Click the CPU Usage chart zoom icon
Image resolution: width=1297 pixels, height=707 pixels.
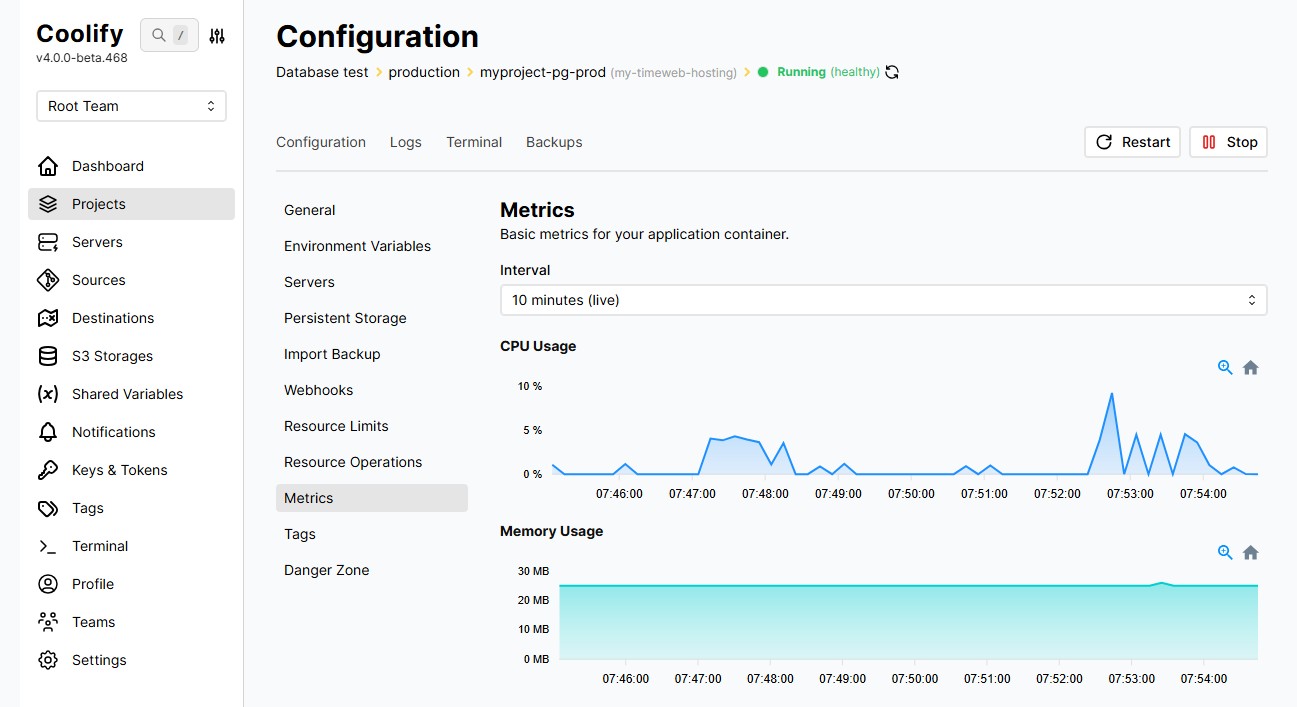point(1225,368)
